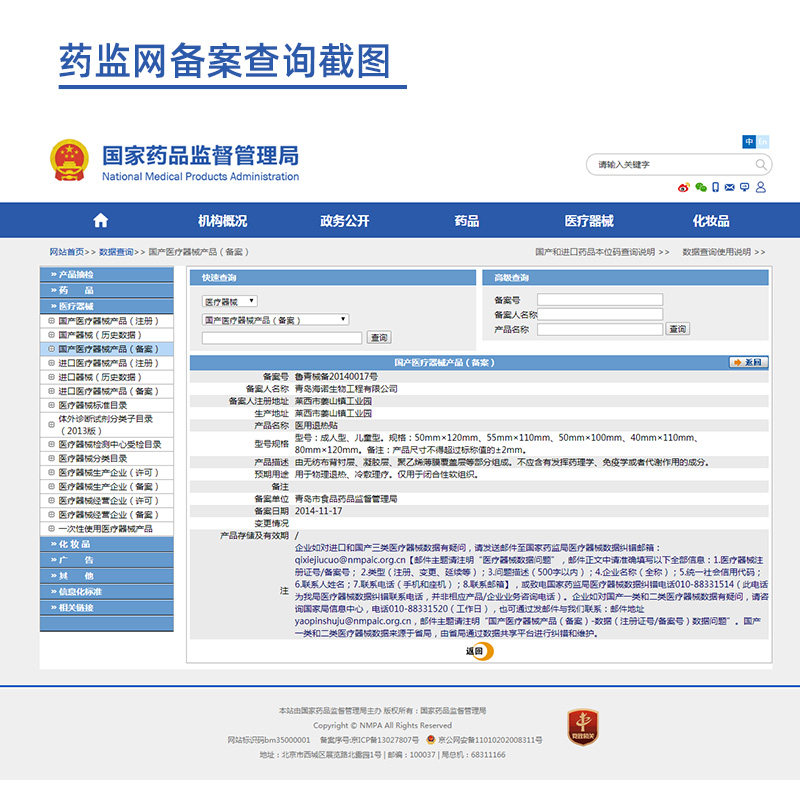This screenshot has height=800, width=800.
Task: Click the 鲁青械备20140017号 record number
Action: pos(336,377)
